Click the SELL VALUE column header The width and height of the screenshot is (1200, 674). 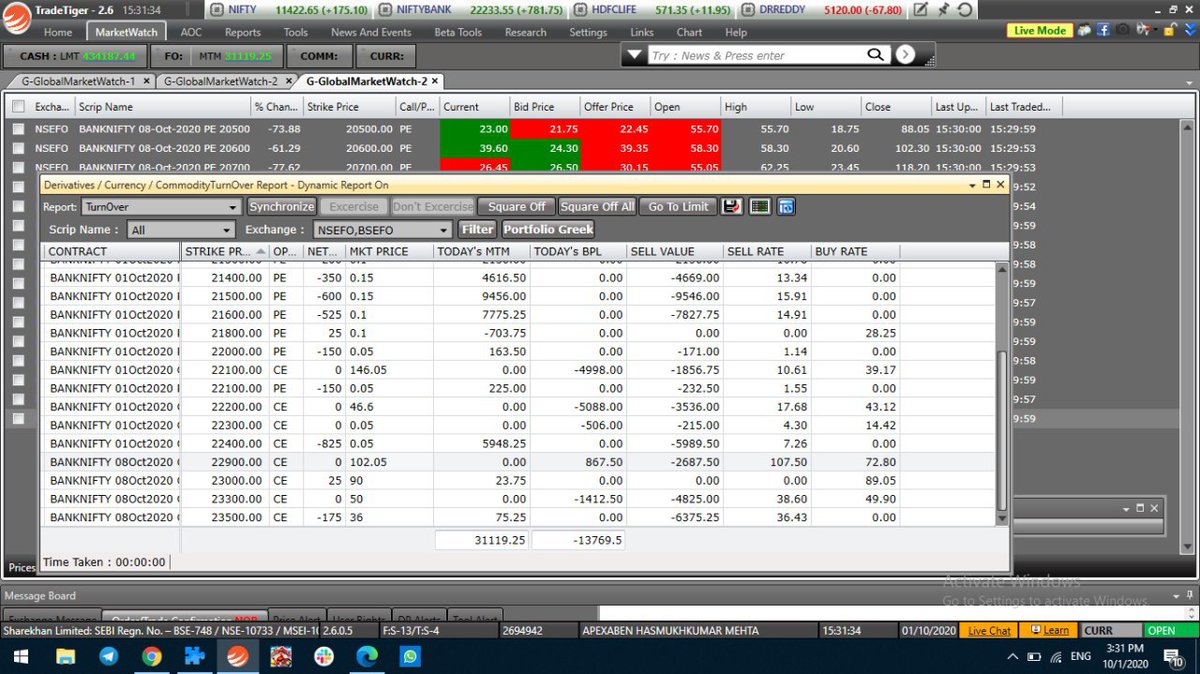click(x=675, y=251)
